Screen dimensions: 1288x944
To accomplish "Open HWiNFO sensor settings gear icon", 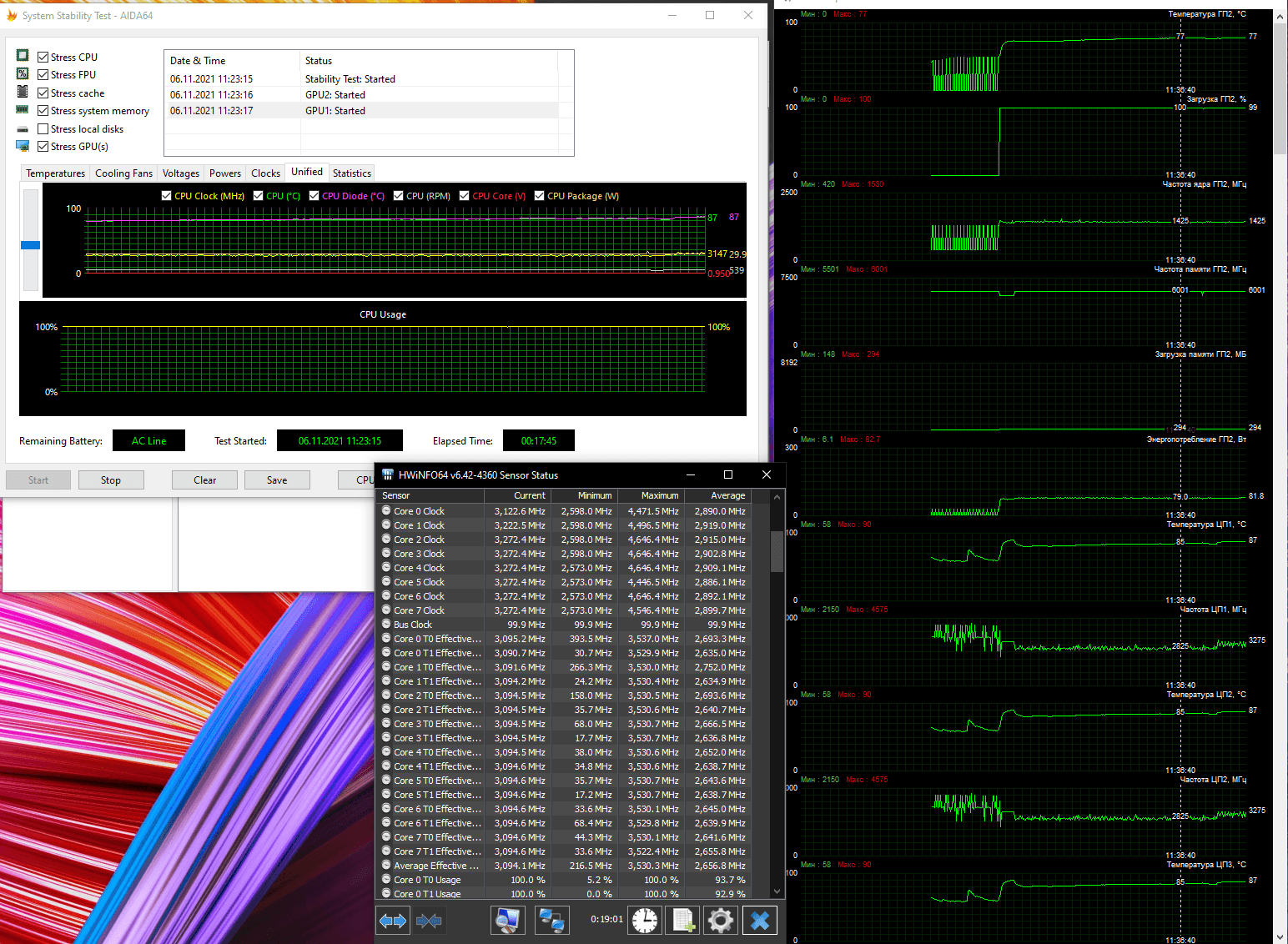I will (721, 921).
